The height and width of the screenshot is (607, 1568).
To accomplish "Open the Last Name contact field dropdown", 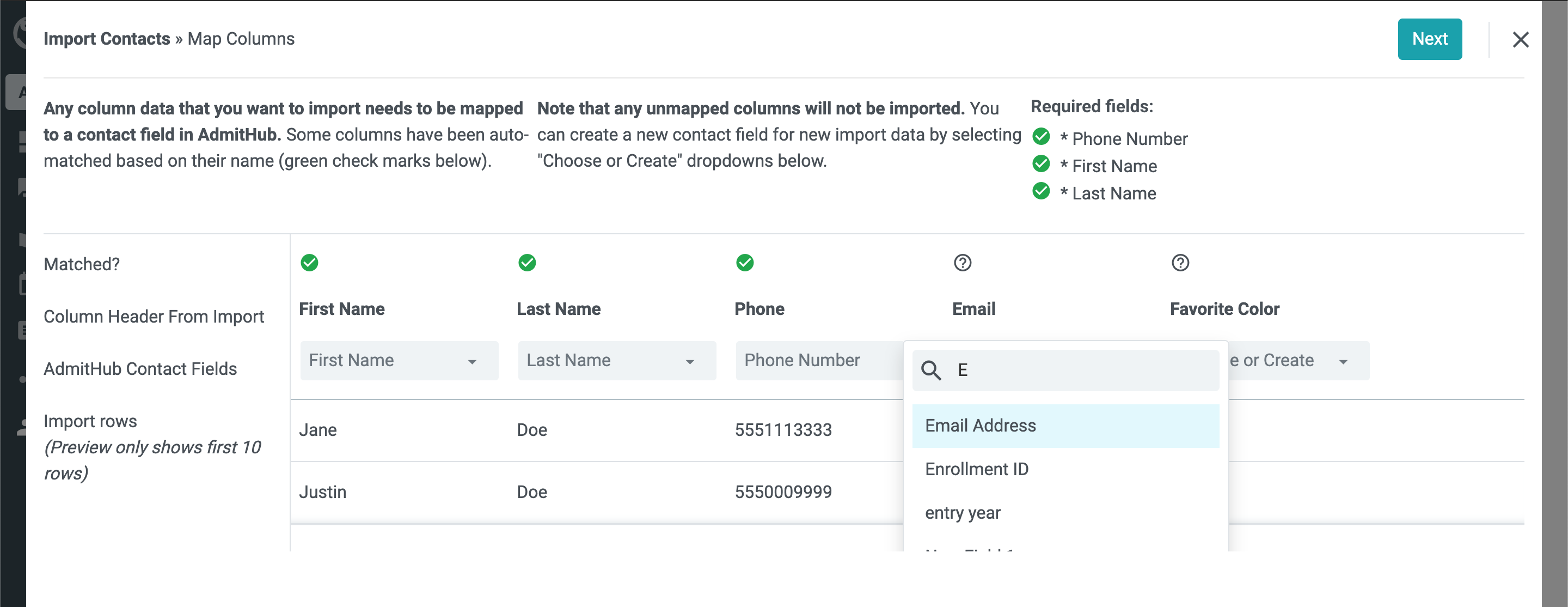I will [x=617, y=361].
